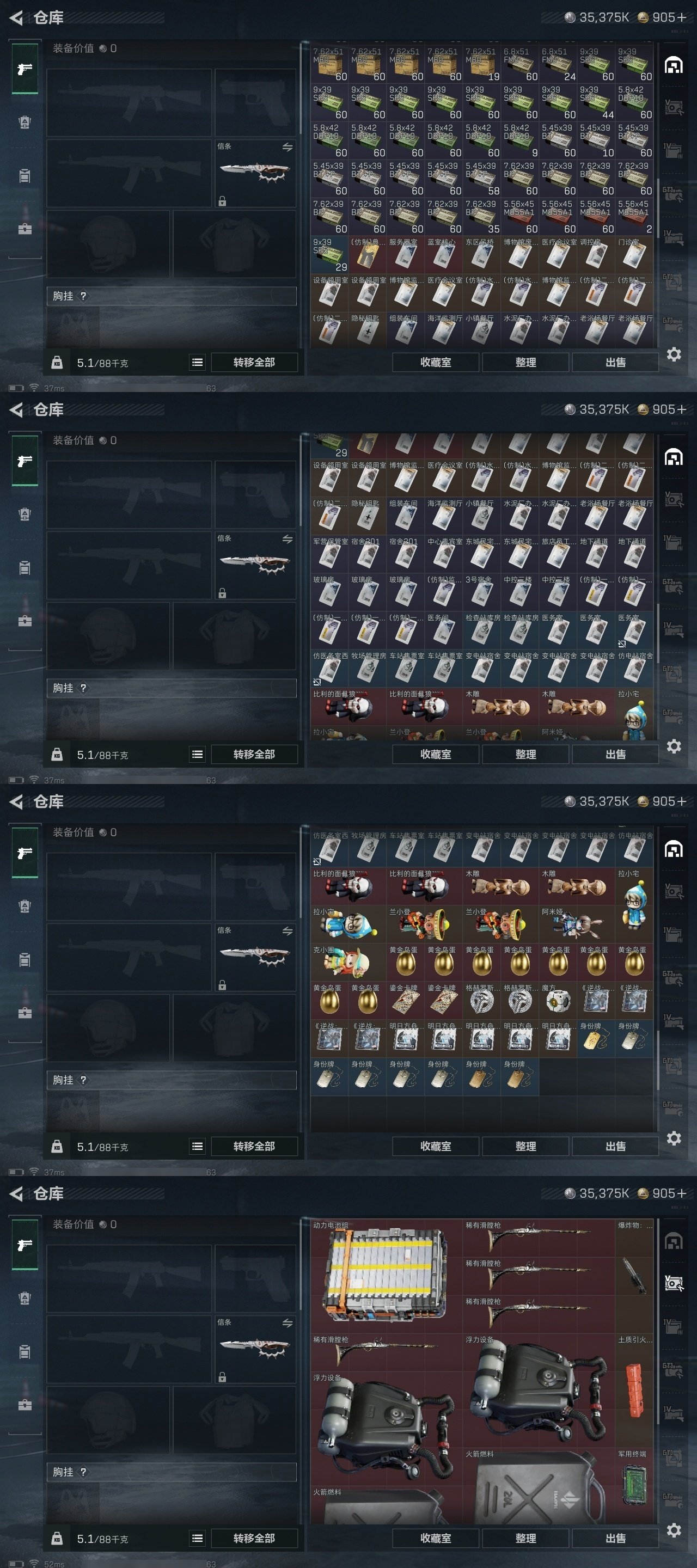Select the 克小圈 figurine item

348,963
